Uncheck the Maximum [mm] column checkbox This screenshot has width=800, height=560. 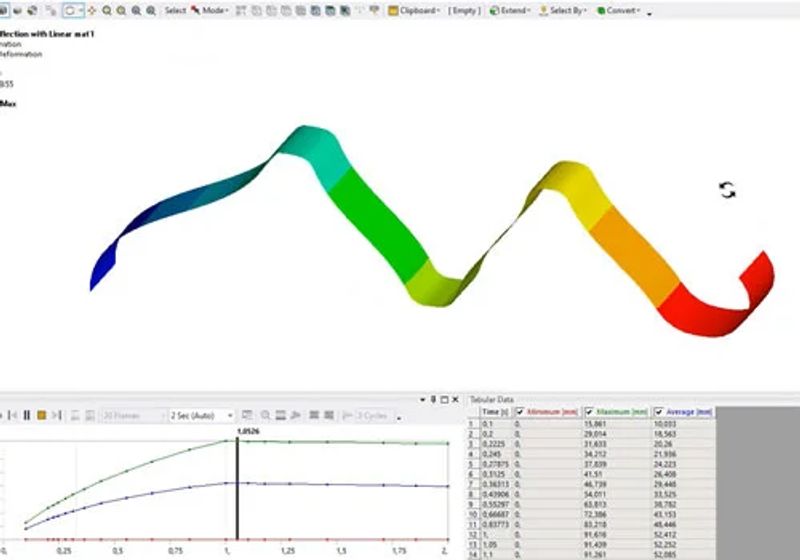click(589, 412)
